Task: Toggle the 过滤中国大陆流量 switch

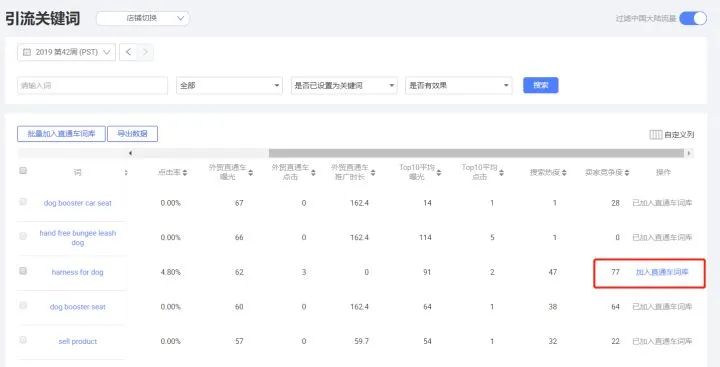Action: point(693,18)
